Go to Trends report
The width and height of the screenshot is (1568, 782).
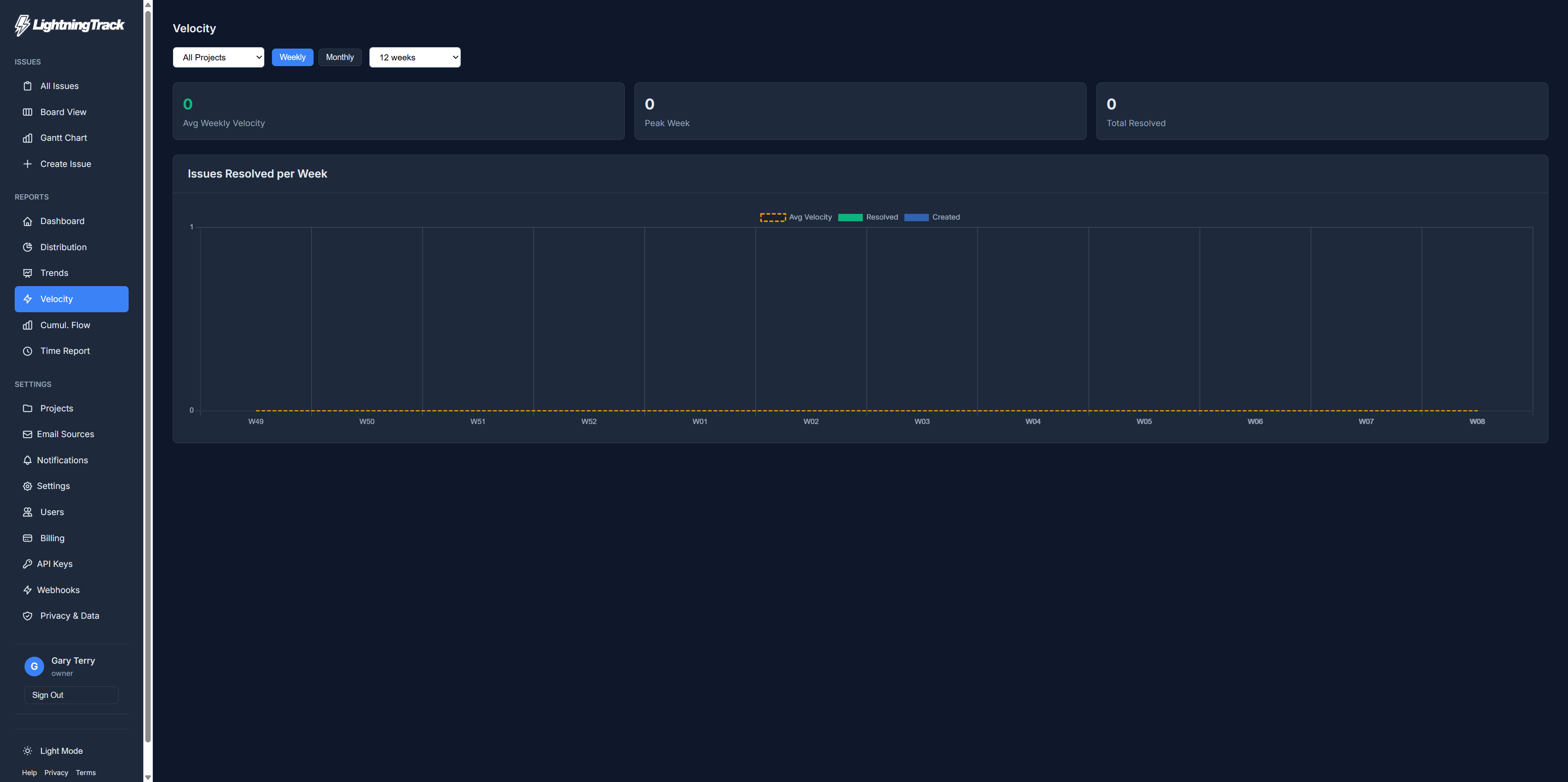tap(54, 273)
